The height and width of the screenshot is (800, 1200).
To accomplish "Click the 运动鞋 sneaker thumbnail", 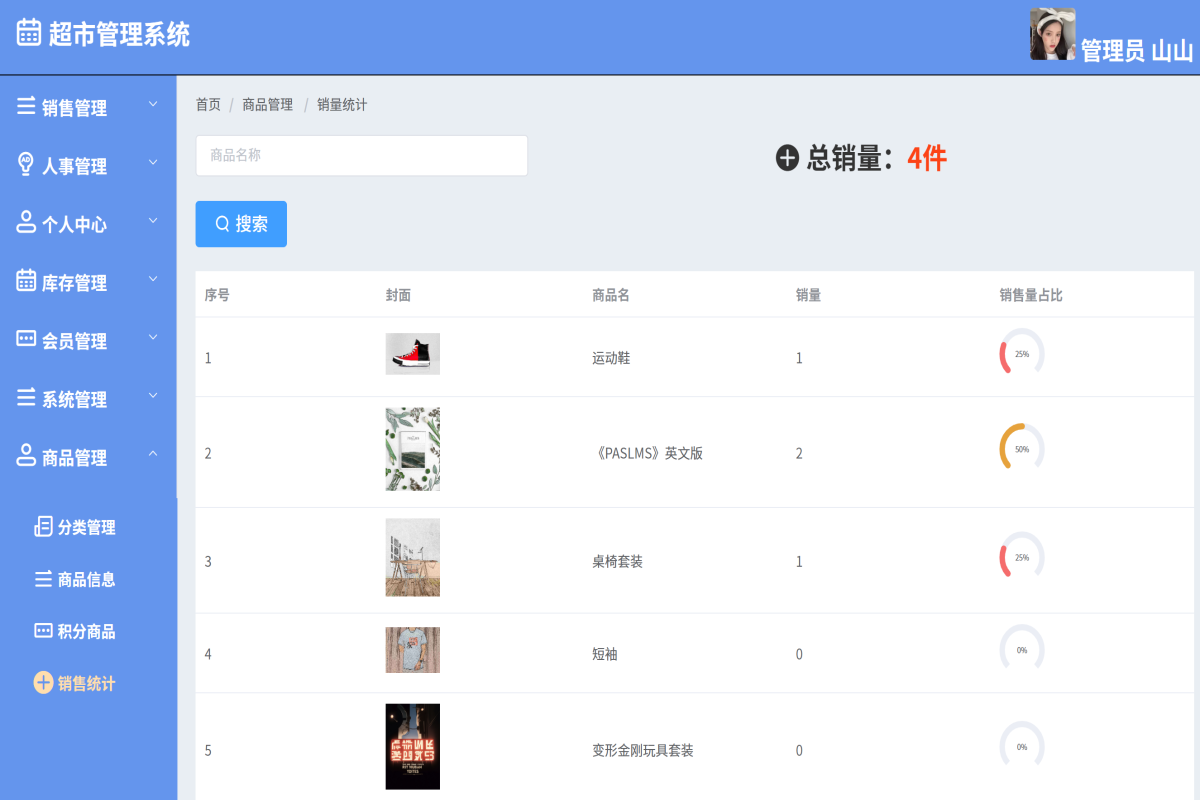I will pyautogui.click(x=412, y=353).
